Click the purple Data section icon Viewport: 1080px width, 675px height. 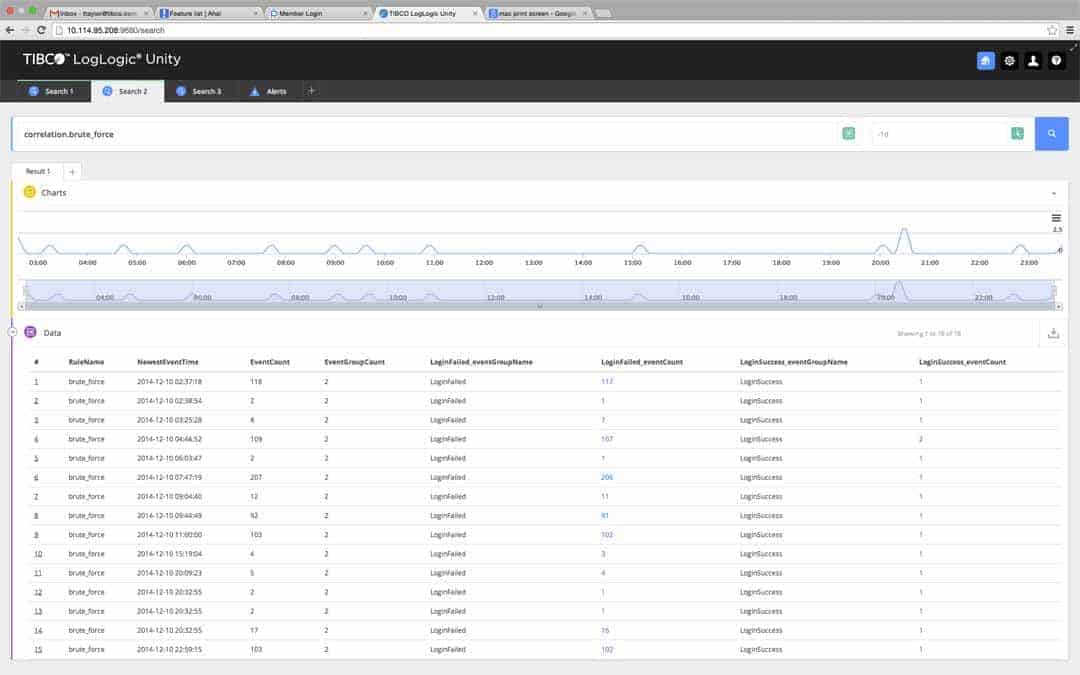(x=30, y=332)
